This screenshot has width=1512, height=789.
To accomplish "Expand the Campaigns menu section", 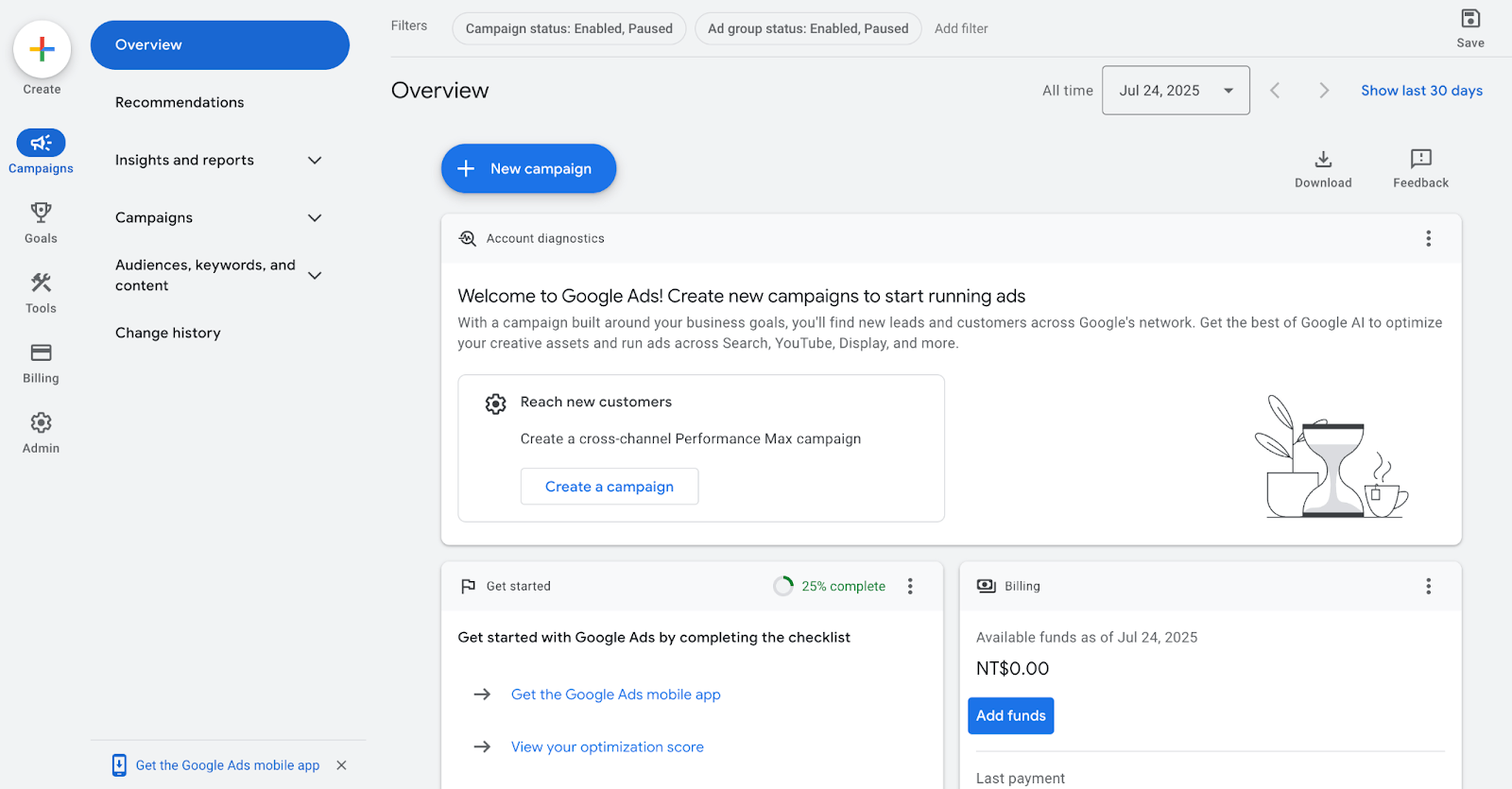I will (315, 217).
